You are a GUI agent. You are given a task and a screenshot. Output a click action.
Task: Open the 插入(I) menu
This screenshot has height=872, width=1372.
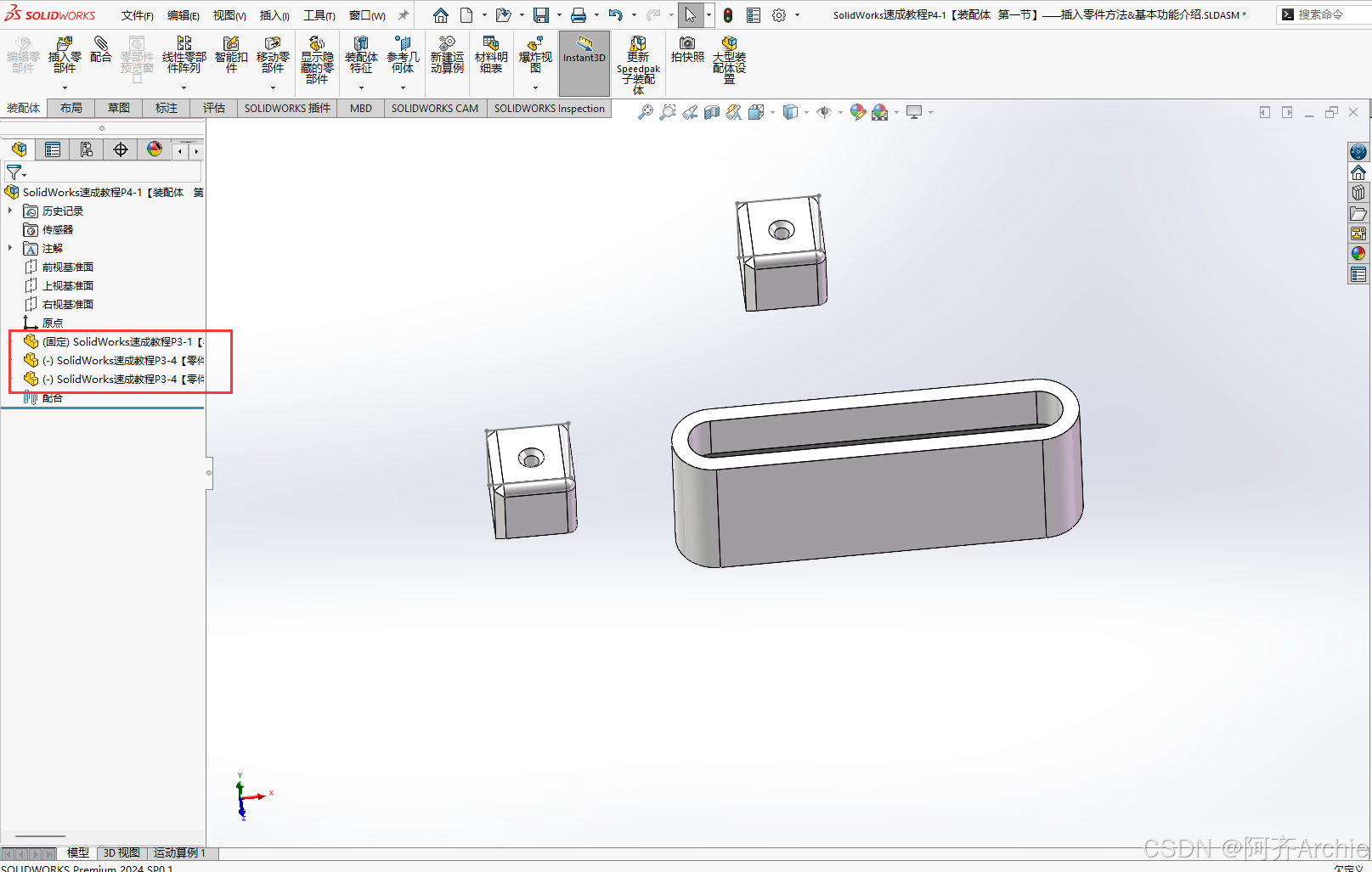[274, 15]
